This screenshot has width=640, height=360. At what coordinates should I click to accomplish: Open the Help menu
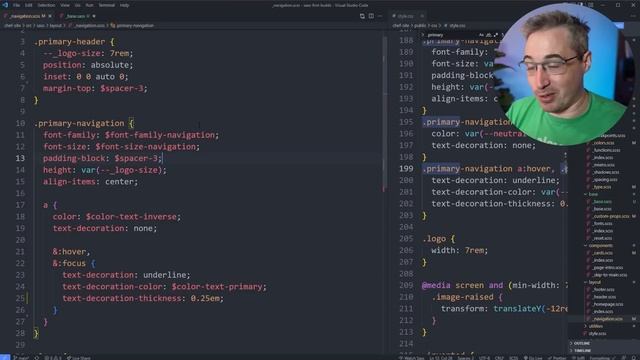[124, 5]
